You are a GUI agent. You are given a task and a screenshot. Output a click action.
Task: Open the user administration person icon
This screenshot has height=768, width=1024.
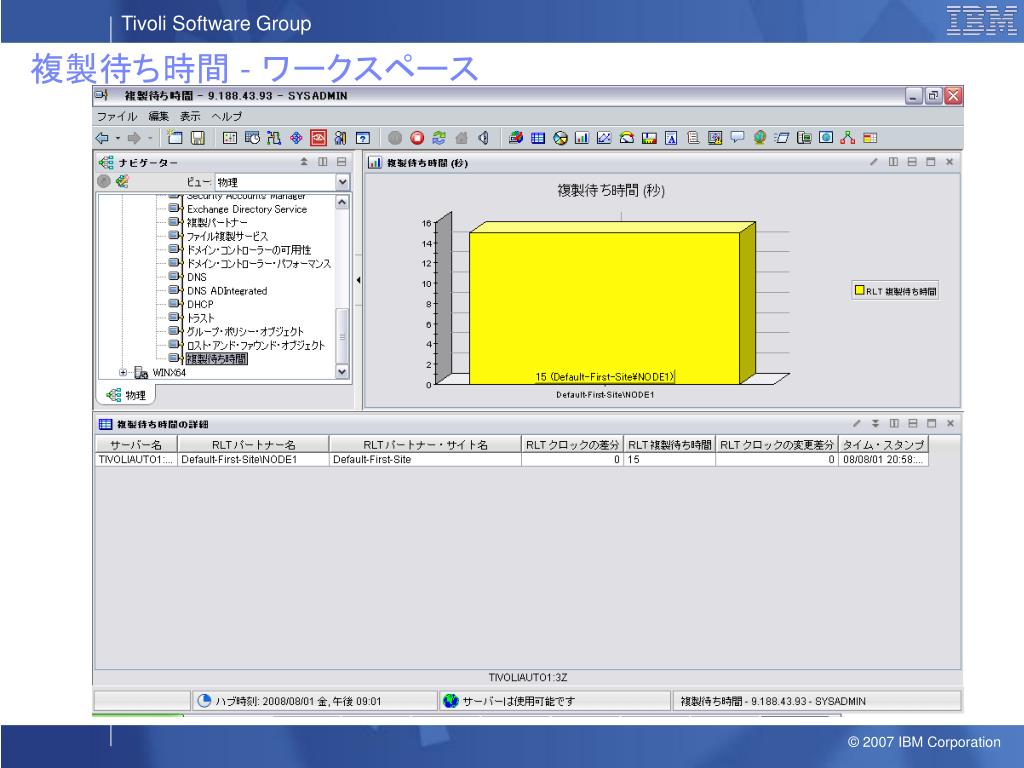[340, 138]
